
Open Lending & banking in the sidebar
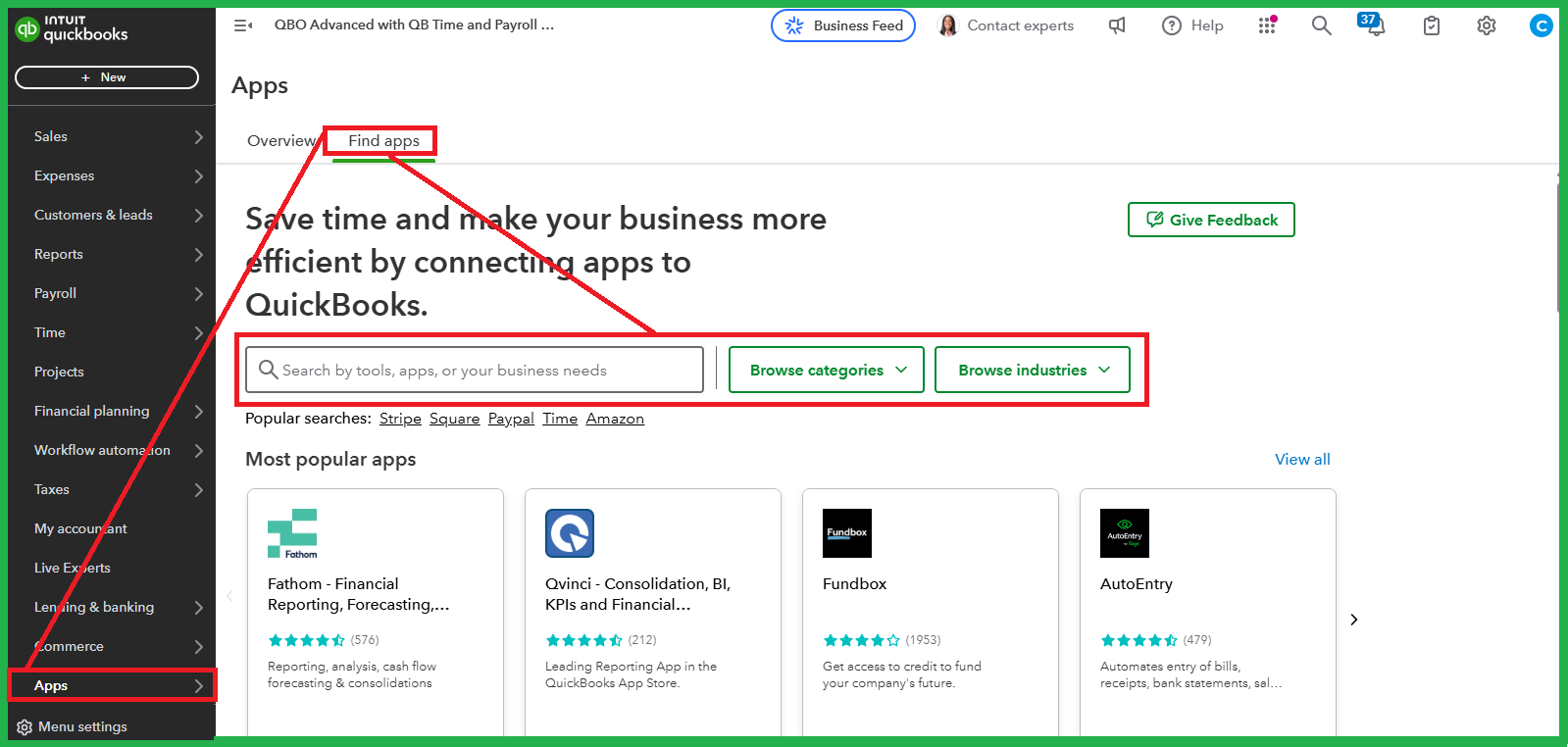click(94, 608)
